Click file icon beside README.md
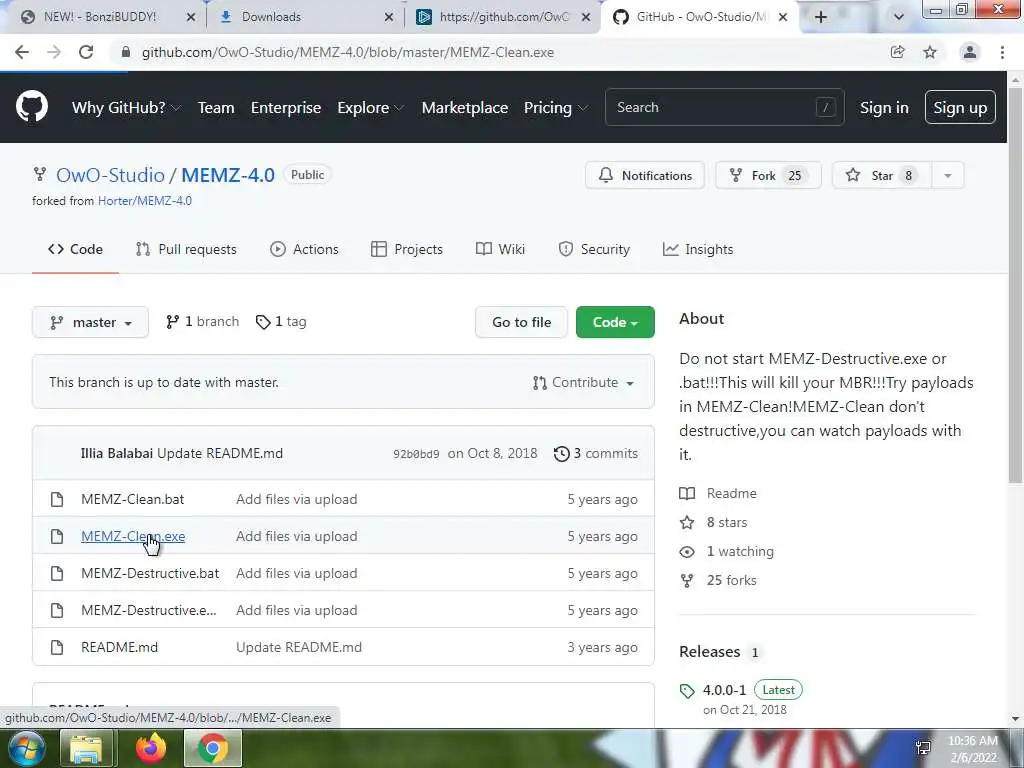The height and width of the screenshot is (768, 1024). [x=57, y=647]
